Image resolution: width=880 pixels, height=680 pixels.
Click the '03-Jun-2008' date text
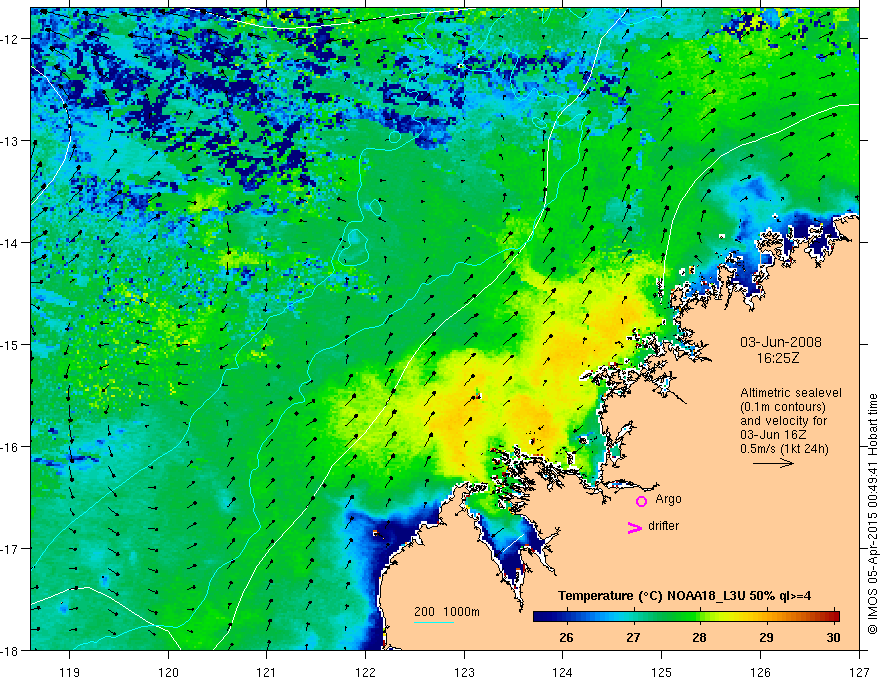(781, 342)
